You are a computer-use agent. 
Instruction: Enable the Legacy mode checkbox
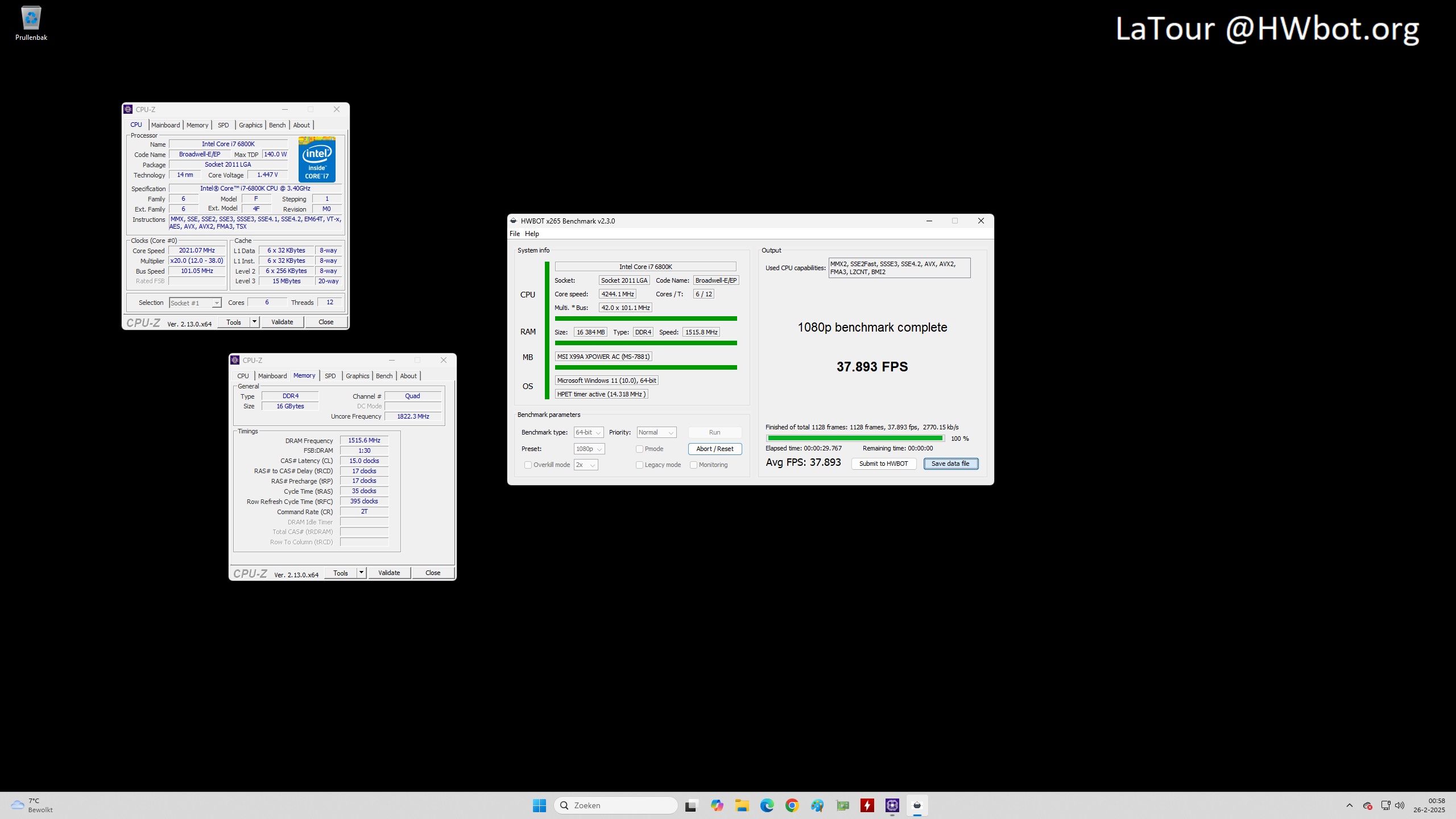(639, 465)
